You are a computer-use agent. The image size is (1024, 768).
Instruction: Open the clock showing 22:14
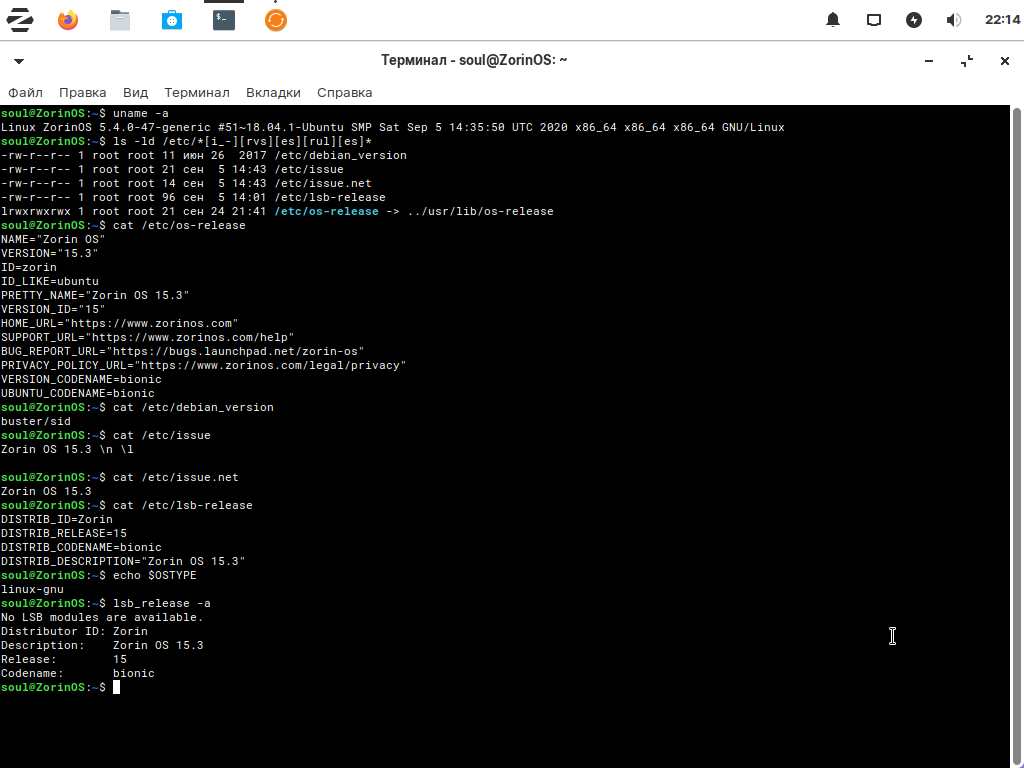(x=1002, y=20)
